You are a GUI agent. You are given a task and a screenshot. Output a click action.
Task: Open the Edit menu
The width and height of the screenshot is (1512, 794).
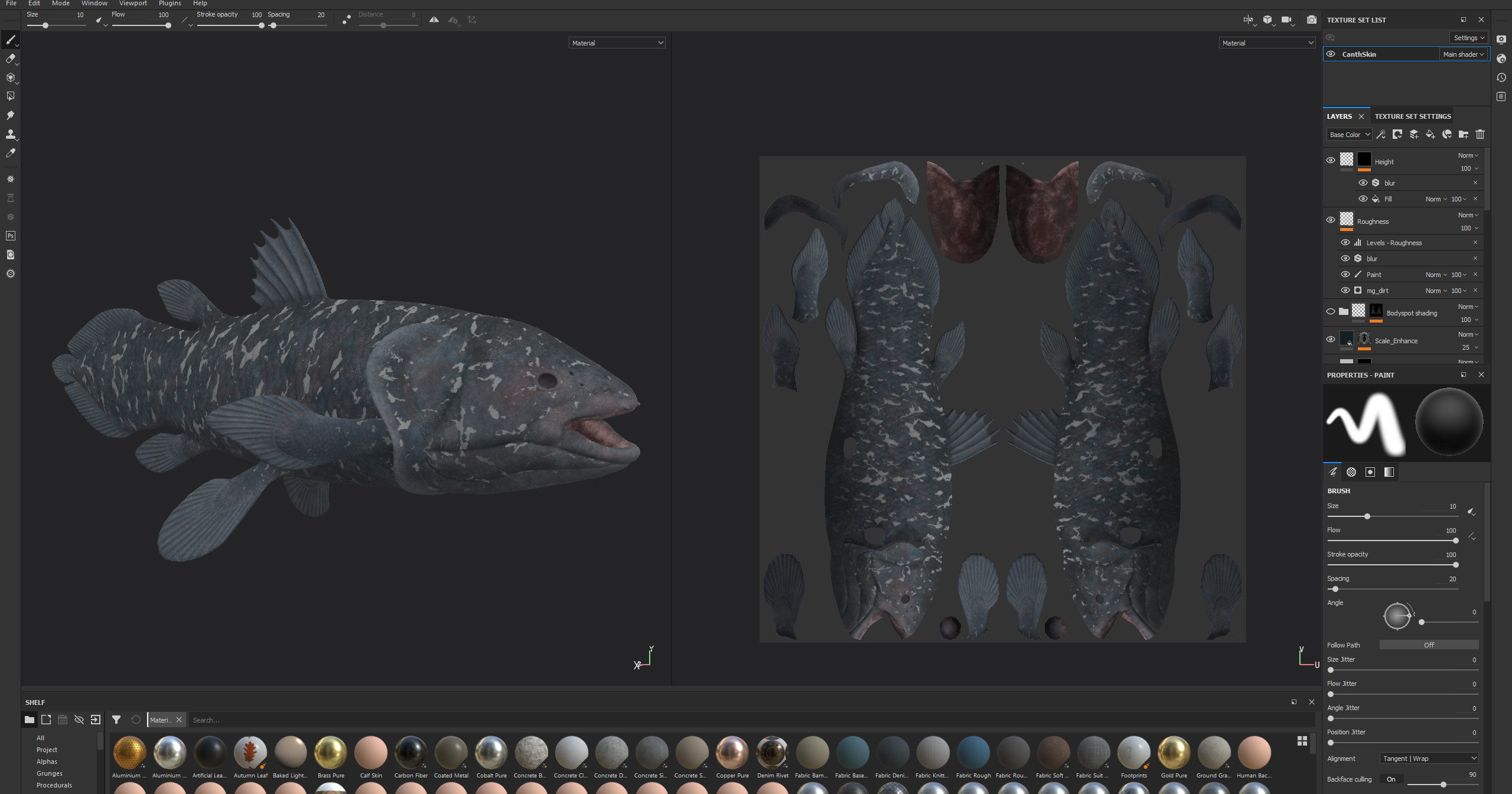click(34, 4)
